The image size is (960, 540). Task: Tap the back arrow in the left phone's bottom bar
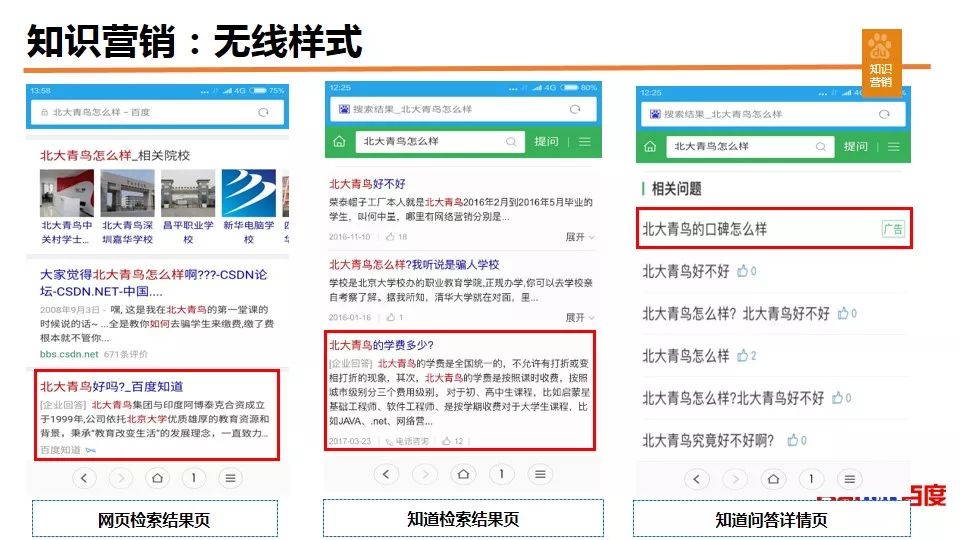(x=84, y=478)
